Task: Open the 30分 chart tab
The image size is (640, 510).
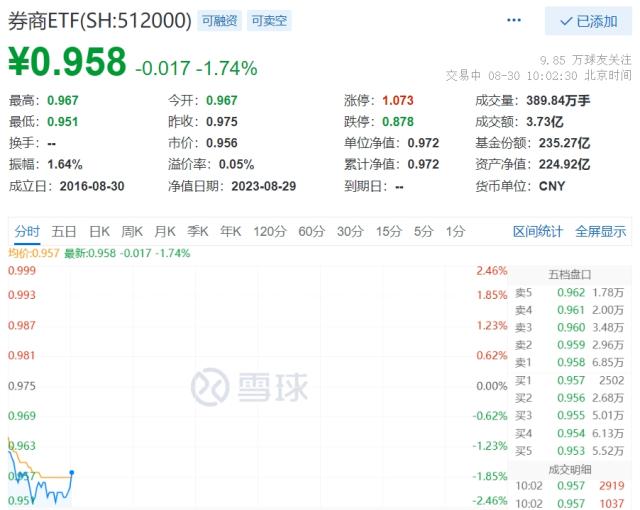Action: [350, 231]
